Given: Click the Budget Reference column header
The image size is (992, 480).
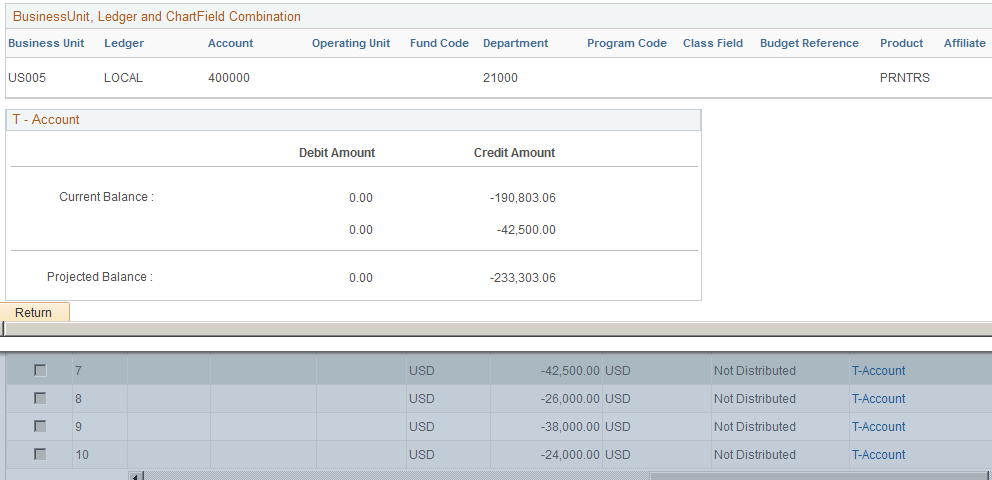Looking at the screenshot, I should pyautogui.click(x=809, y=44).
